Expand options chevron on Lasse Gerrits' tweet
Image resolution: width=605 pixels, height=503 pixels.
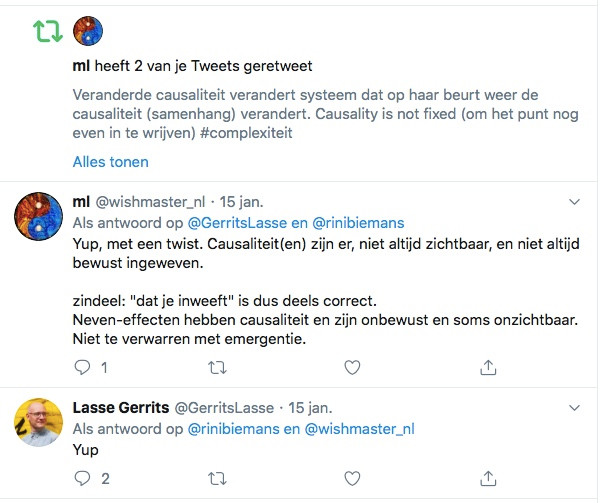point(574,408)
